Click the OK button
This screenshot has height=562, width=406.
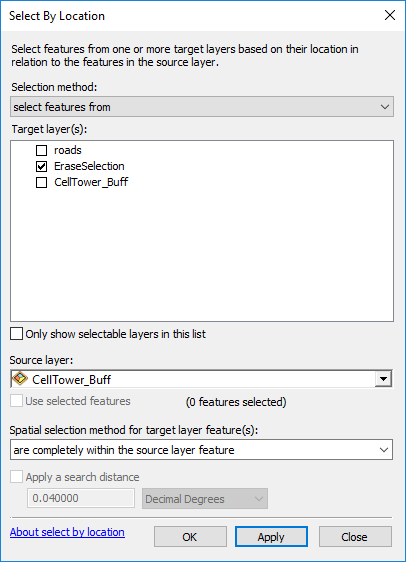tap(190, 537)
